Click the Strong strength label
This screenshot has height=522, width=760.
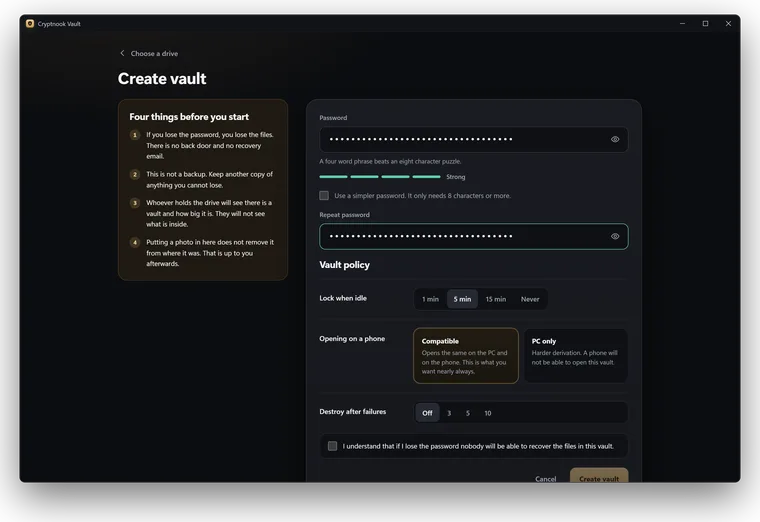coord(456,177)
